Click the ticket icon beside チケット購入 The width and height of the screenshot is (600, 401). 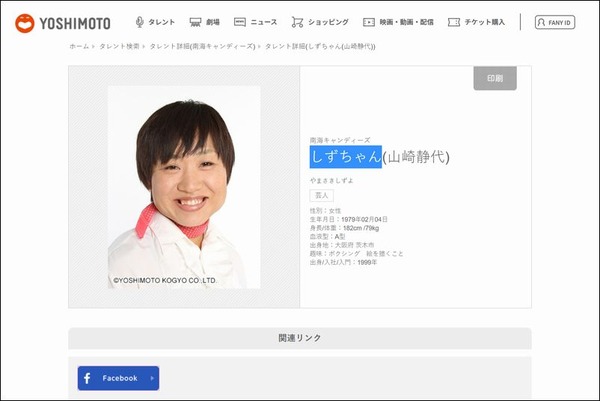[454, 22]
